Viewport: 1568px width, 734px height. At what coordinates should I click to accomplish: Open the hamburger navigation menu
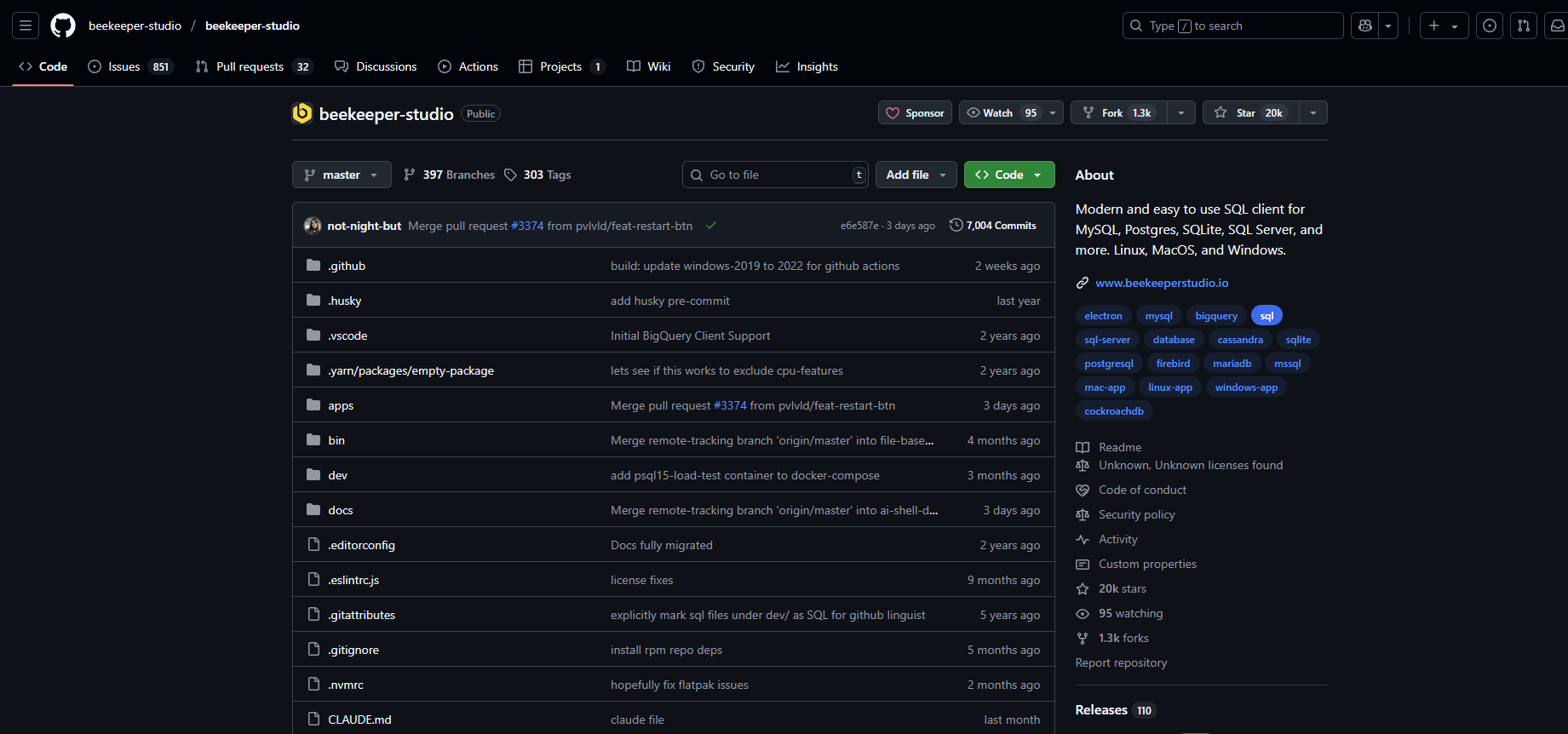click(x=26, y=26)
